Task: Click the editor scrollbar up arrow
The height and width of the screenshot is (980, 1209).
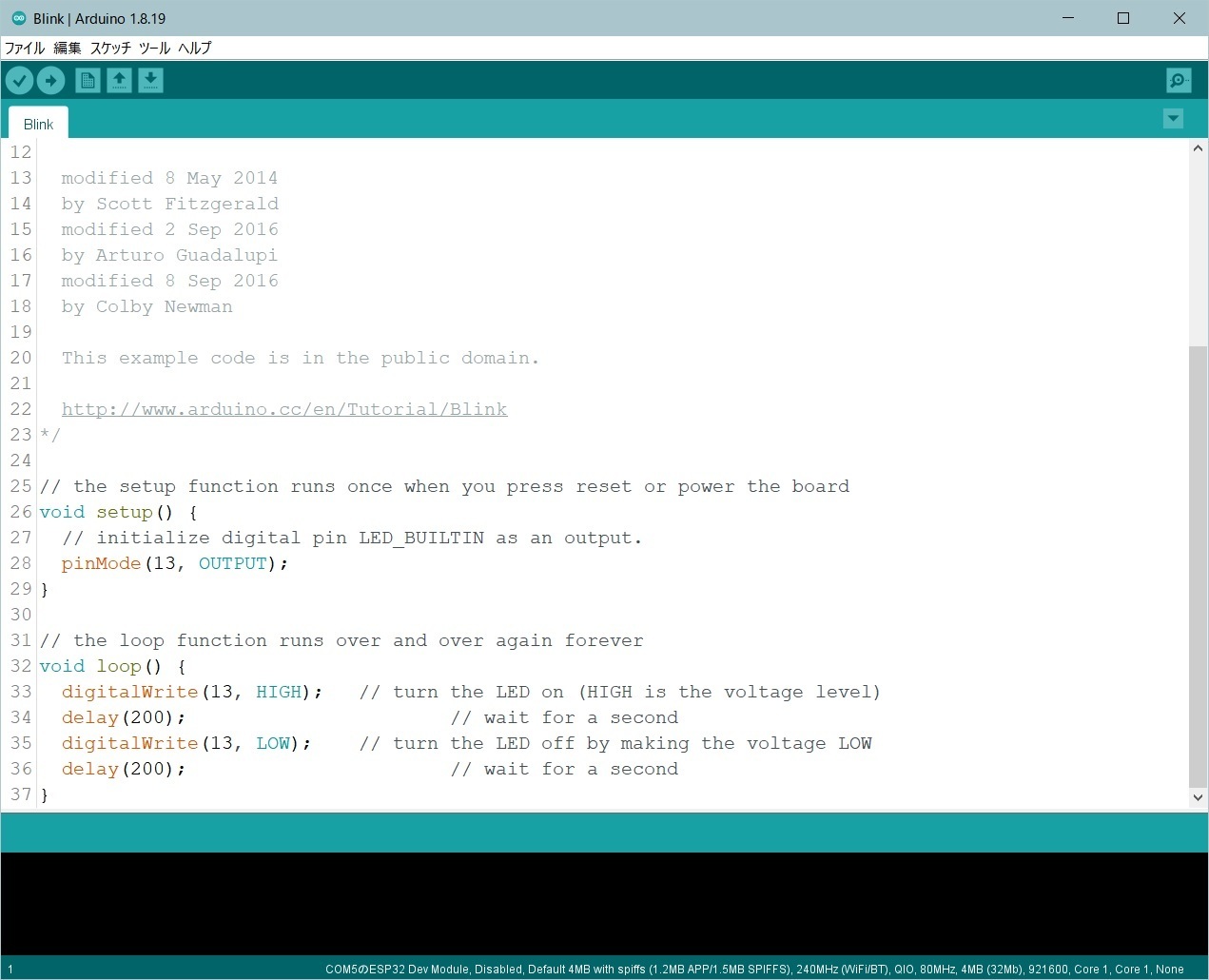Action: click(x=1198, y=148)
